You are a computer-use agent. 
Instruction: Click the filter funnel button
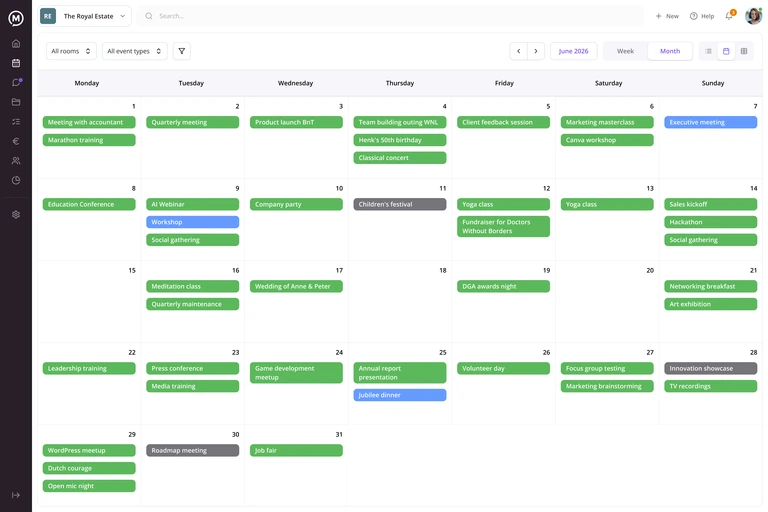tap(182, 51)
